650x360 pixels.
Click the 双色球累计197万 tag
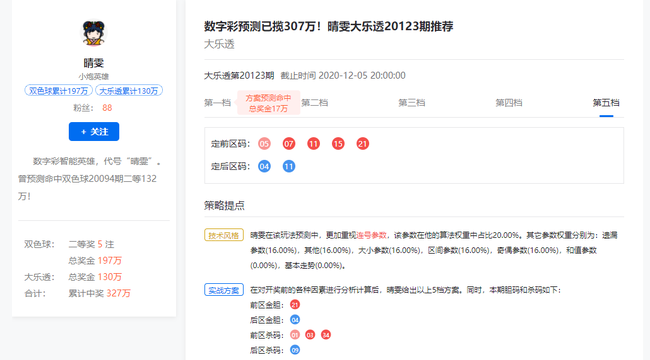point(58,90)
